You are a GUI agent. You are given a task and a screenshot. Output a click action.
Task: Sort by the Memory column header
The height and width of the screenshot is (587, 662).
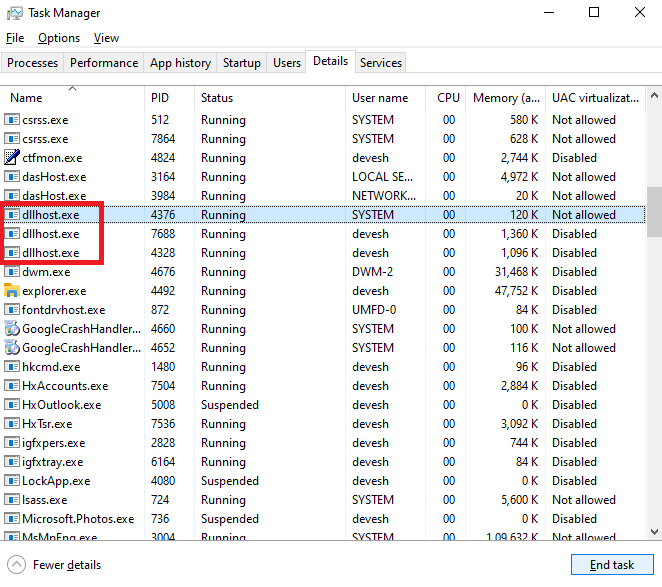point(505,98)
